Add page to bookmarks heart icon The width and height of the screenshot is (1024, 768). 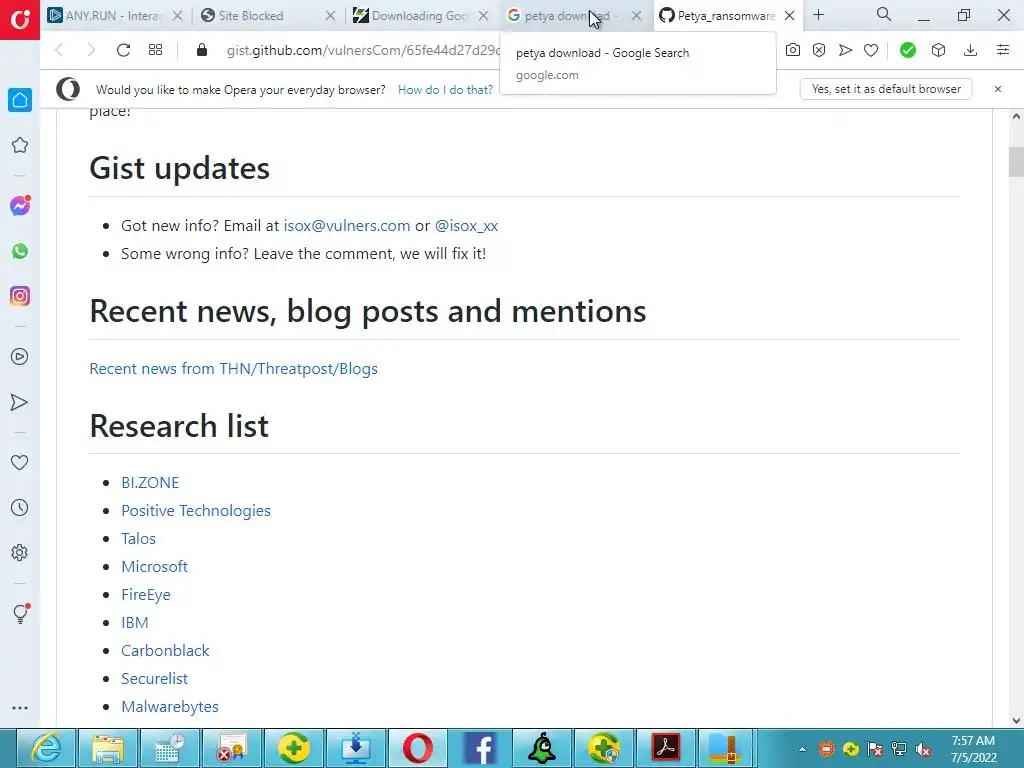coord(871,50)
